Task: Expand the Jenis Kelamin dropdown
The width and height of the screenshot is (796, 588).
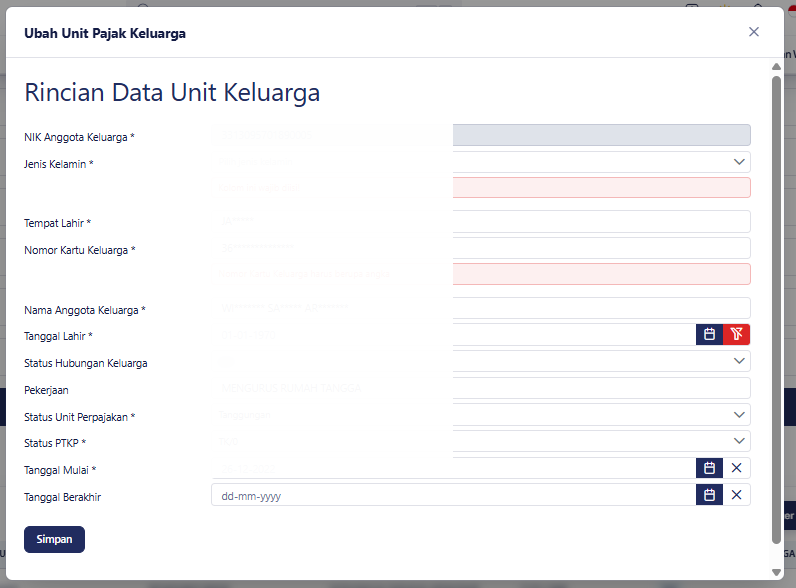Action: (481, 162)
